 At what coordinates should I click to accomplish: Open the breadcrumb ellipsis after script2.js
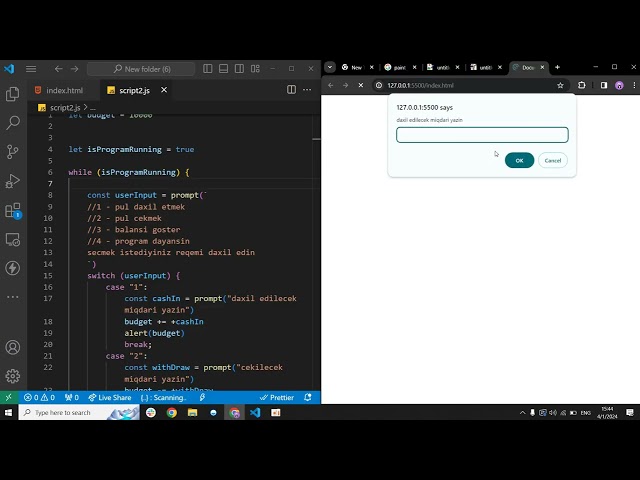93,108
